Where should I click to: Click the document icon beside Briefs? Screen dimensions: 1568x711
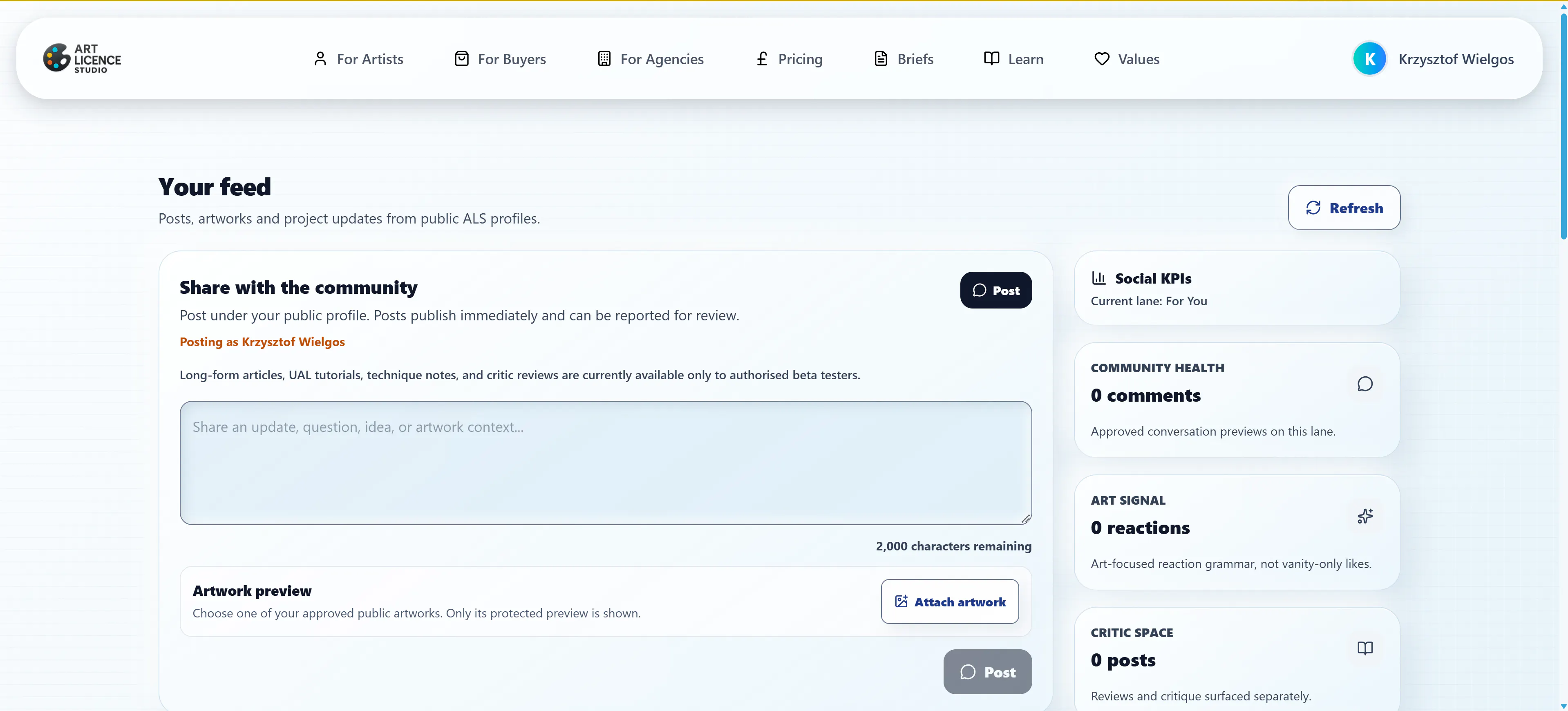tap(881, 58)
